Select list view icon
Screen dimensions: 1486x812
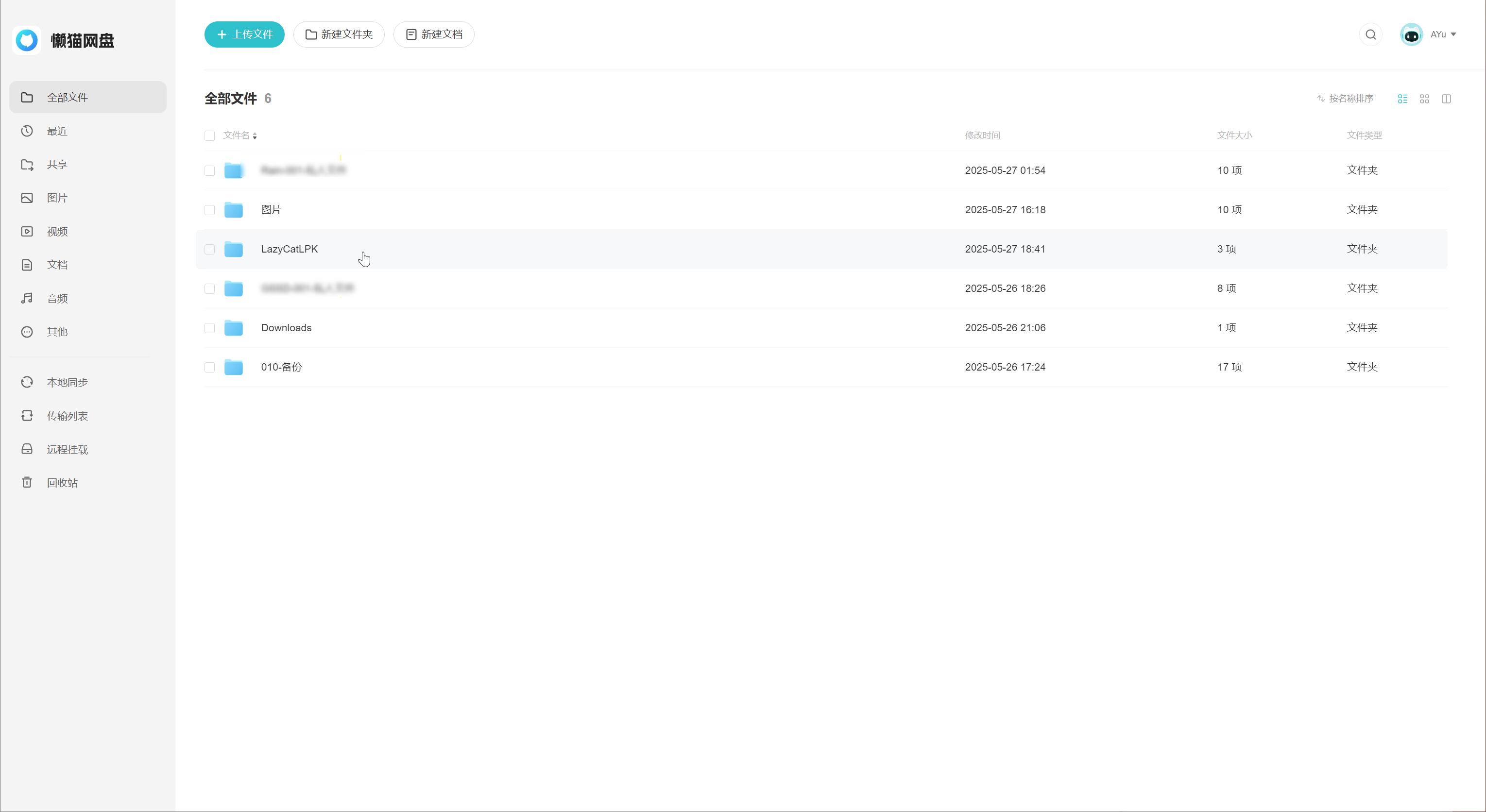coord(1402,99)
